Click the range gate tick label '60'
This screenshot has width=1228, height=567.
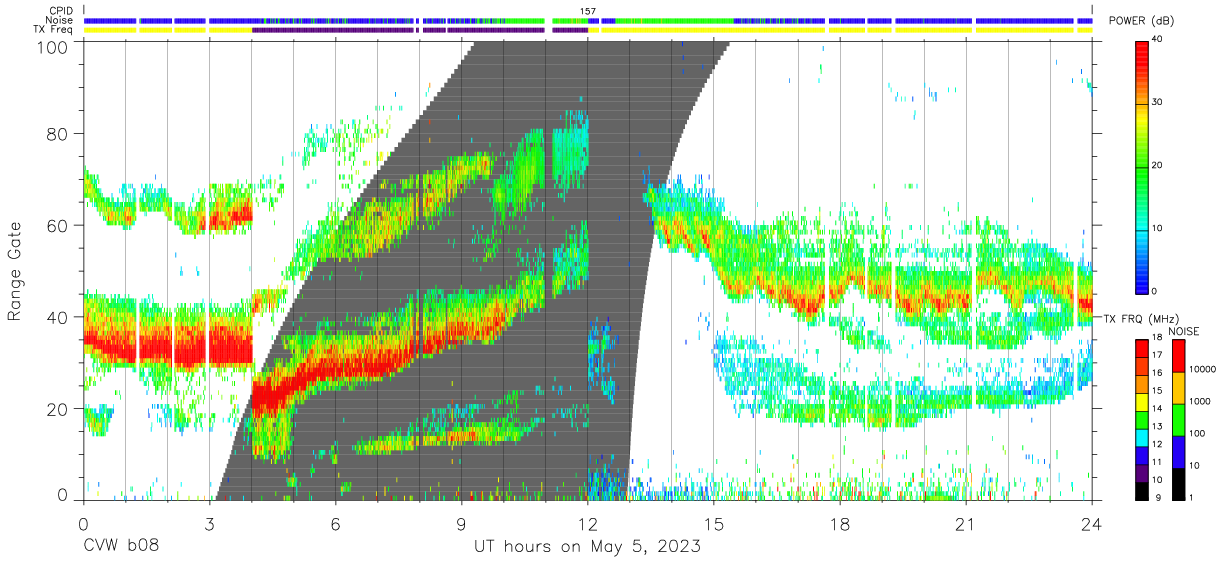tap(59, 225)
